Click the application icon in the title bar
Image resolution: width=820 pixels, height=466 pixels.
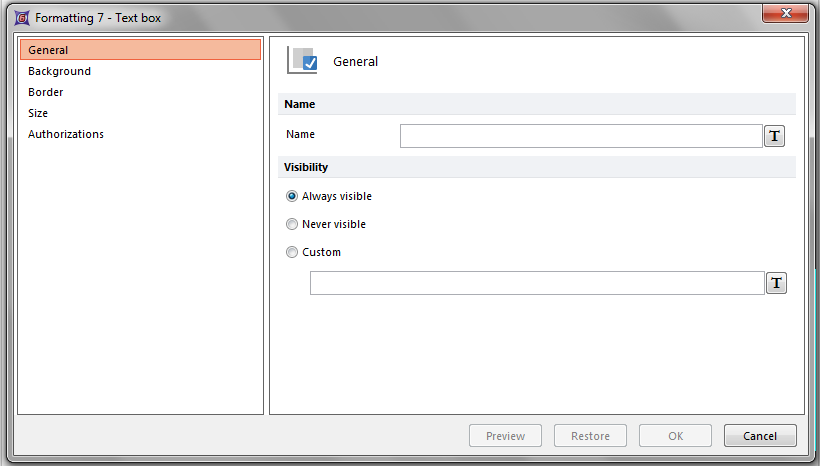[x=21, y=18]
